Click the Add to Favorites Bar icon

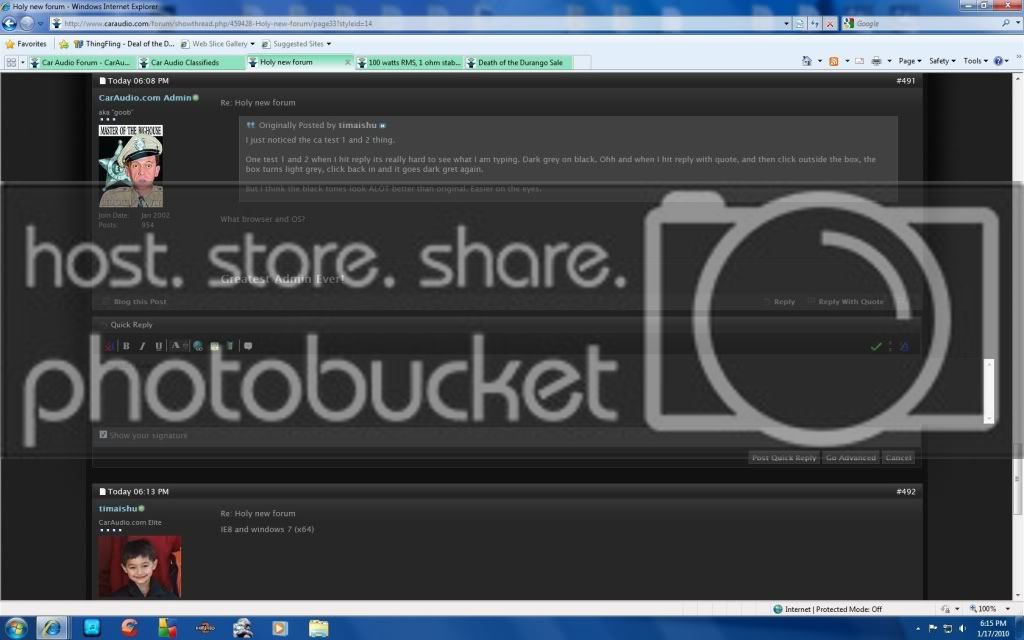pos(63,44)
